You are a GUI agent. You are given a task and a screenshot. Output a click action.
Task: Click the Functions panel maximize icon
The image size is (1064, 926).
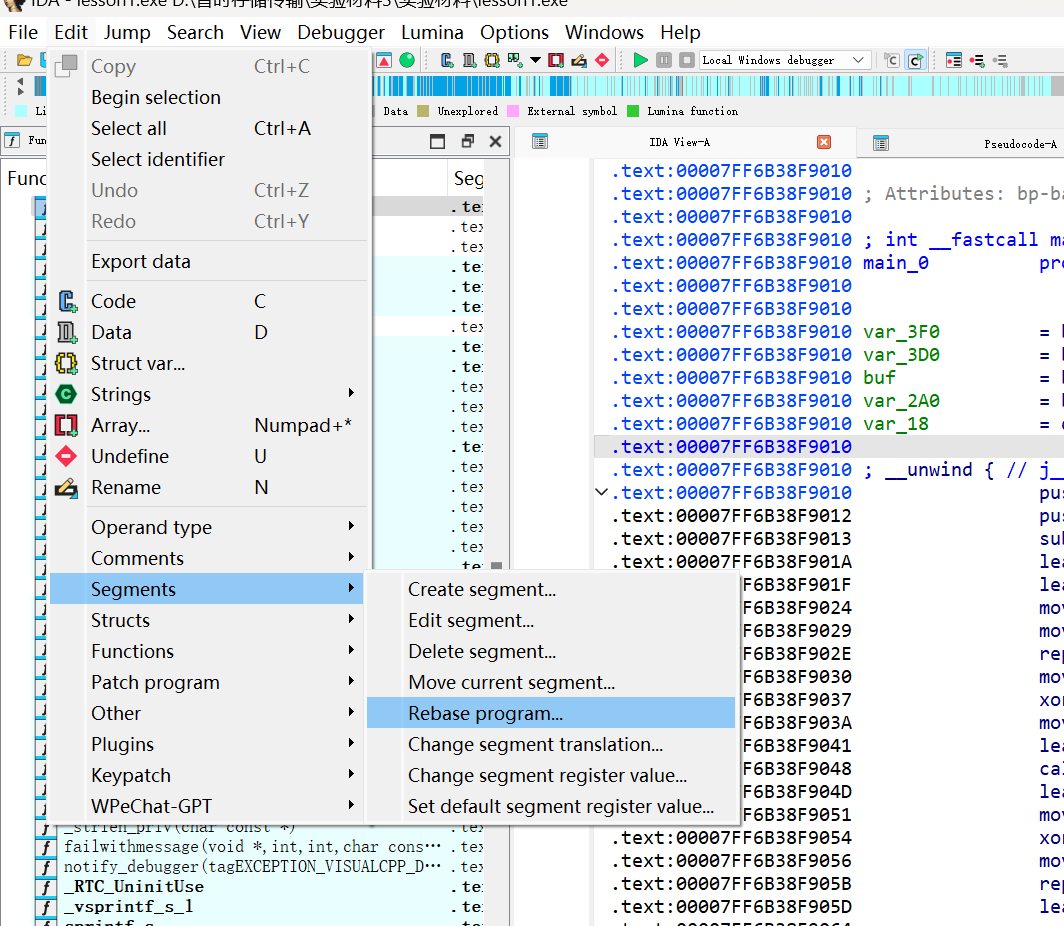tap(438, 141)
